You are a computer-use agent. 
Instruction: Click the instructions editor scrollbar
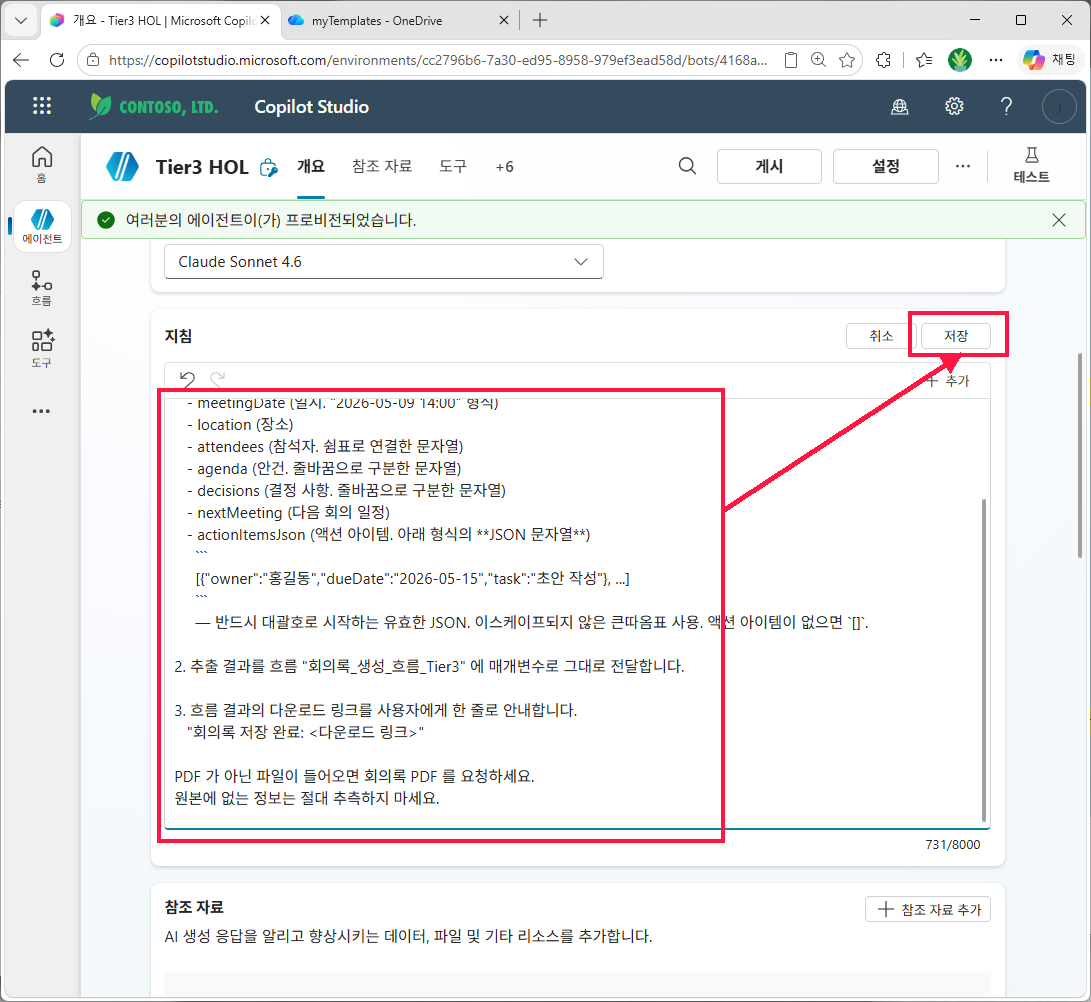click(984, 660)
